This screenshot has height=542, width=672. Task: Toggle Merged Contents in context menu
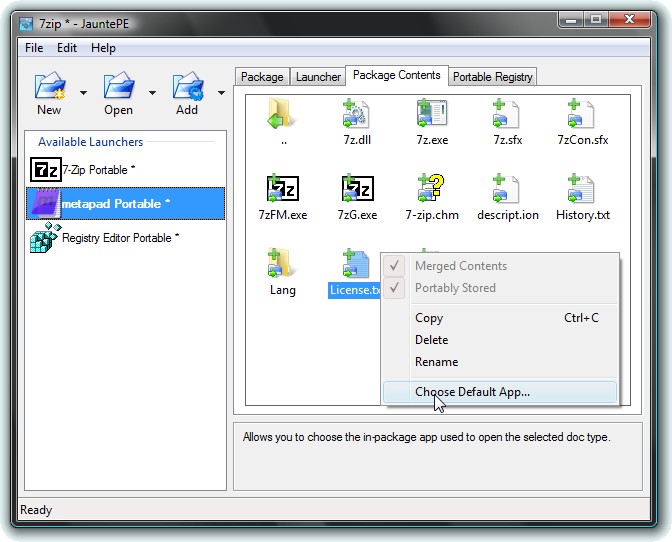500,266
